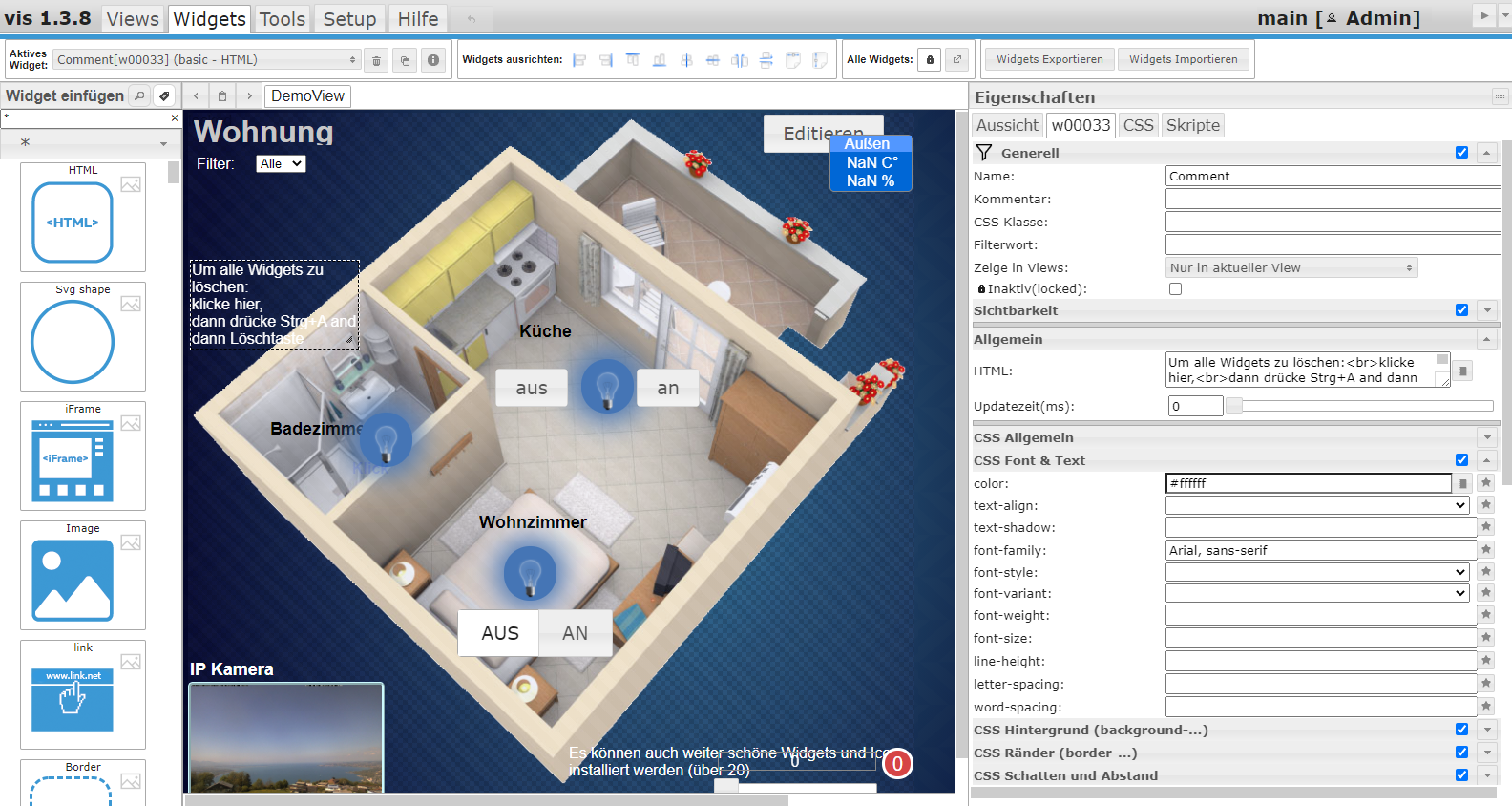Click the search icon beside Widget einfügen
The image size is (1512, 806).
139,95
